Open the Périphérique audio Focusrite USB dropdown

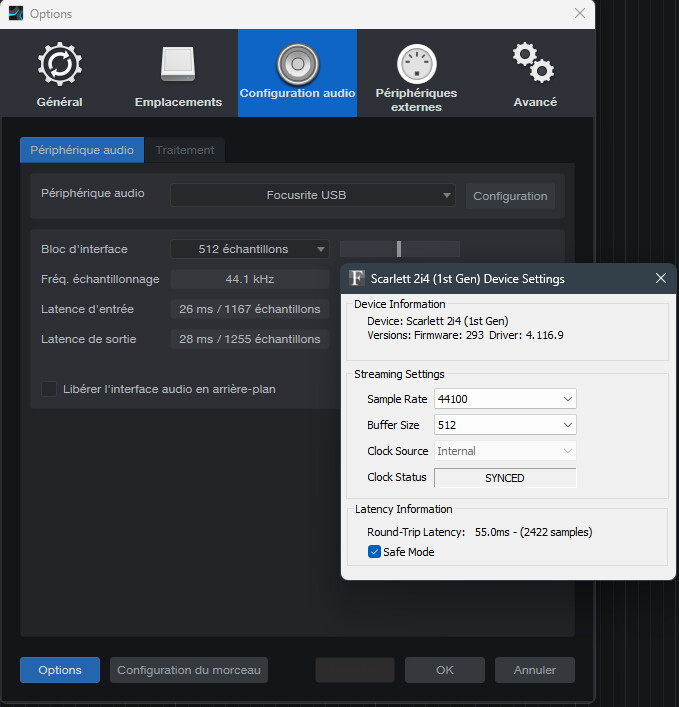click(x=312, y=195)
